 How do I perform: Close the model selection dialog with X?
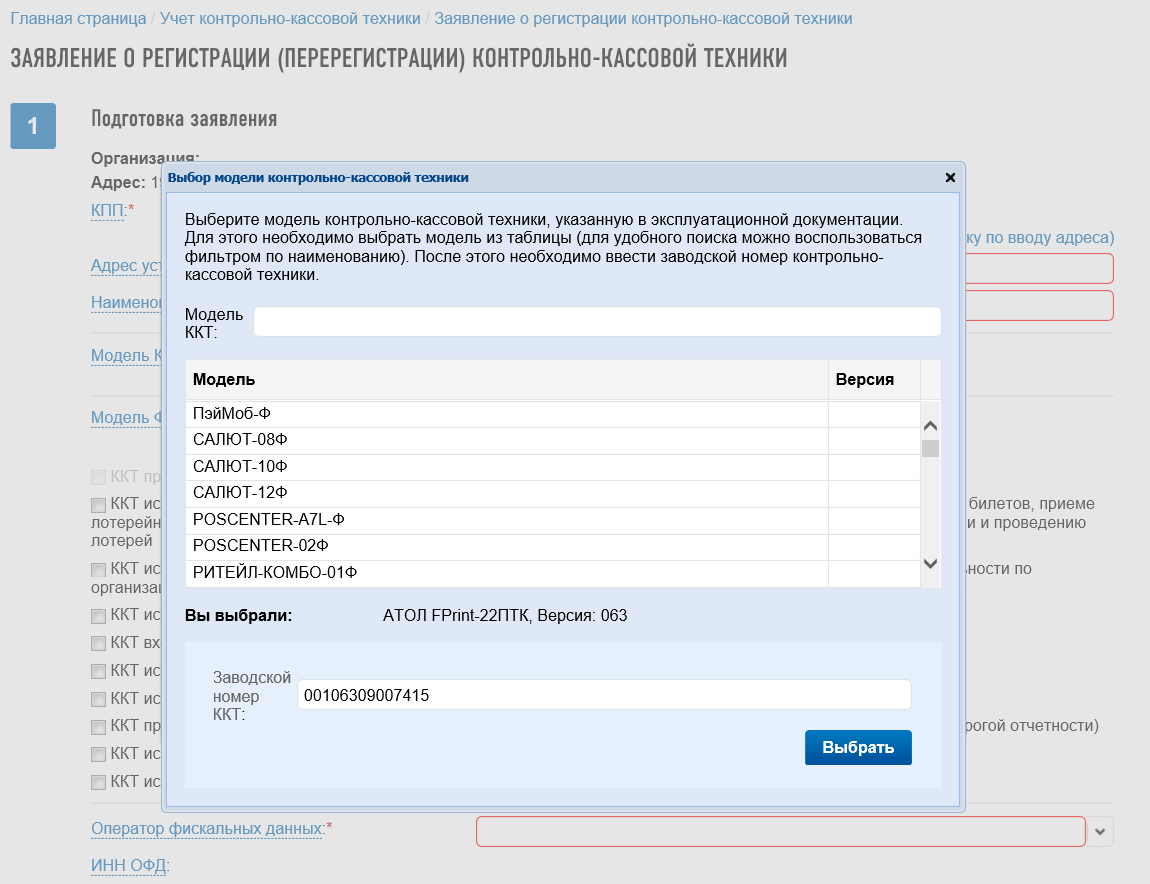pyautogui.click(x=950, y=178)
